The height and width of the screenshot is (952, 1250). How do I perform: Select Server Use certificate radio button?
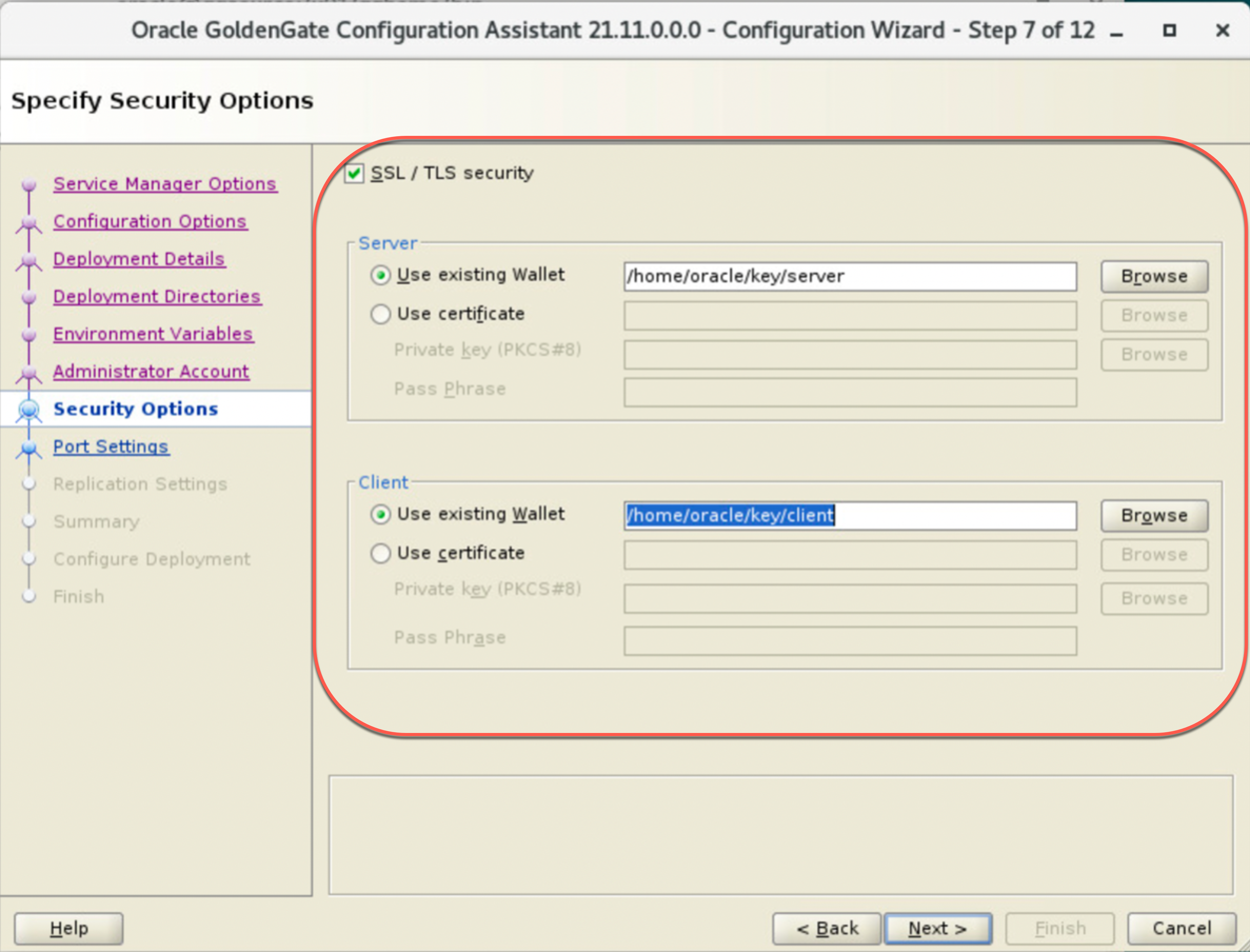(381, 314)
